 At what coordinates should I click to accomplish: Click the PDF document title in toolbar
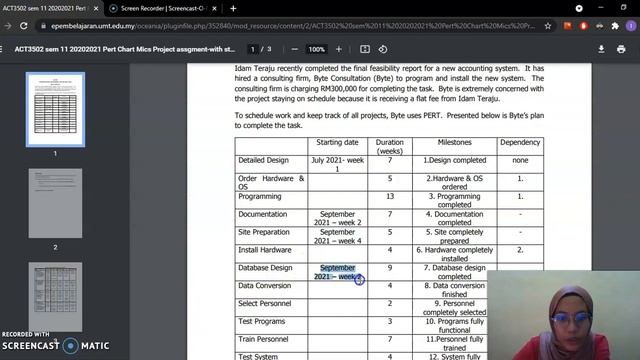click(x=124, y=49)
